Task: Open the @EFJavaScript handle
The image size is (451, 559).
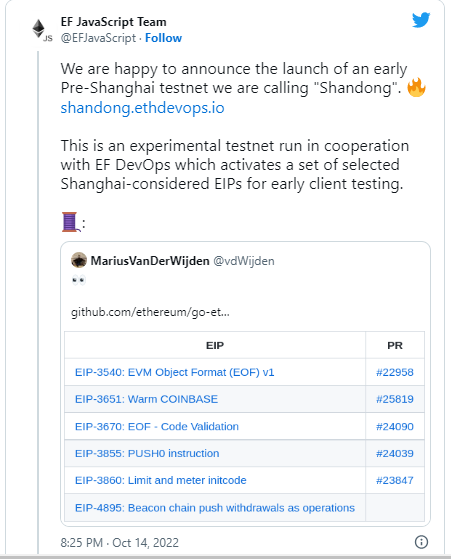Action: tap(98, 38)
